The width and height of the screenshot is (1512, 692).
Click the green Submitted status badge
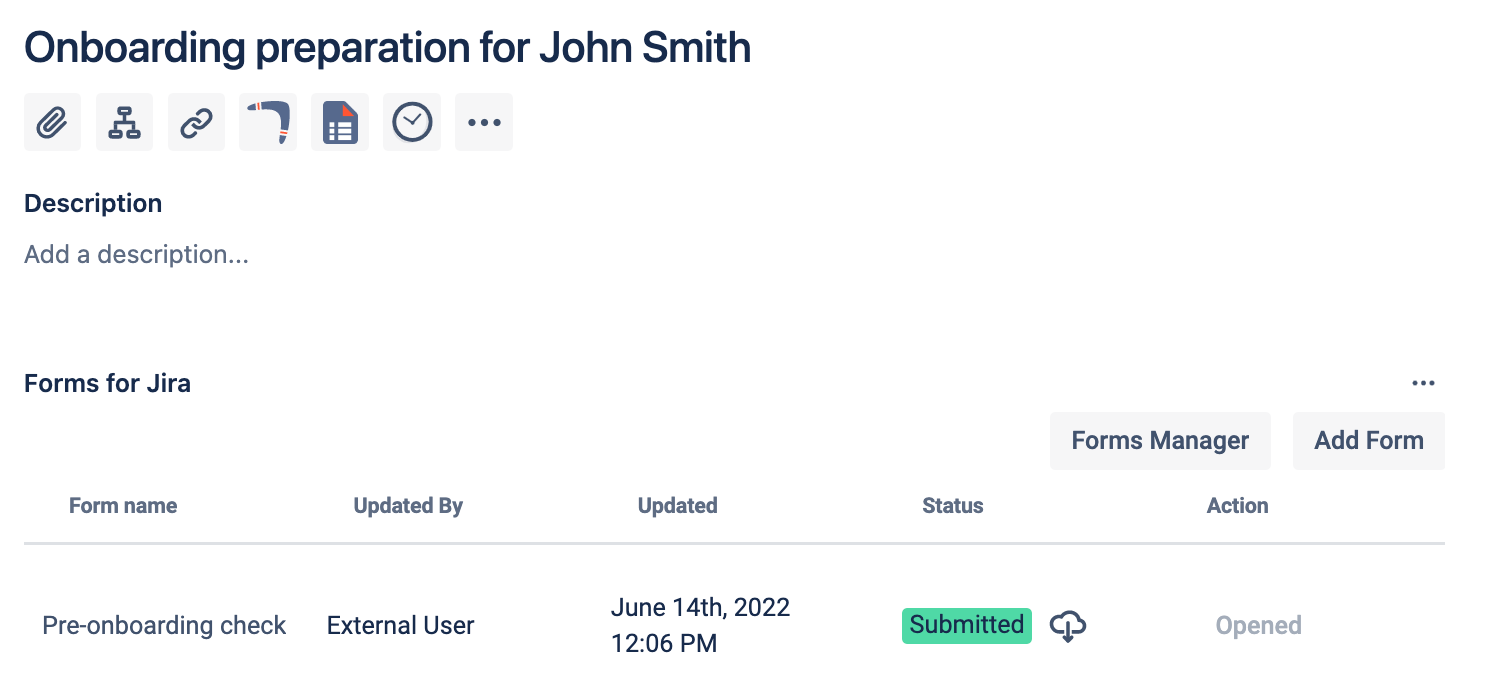(966, 625)
